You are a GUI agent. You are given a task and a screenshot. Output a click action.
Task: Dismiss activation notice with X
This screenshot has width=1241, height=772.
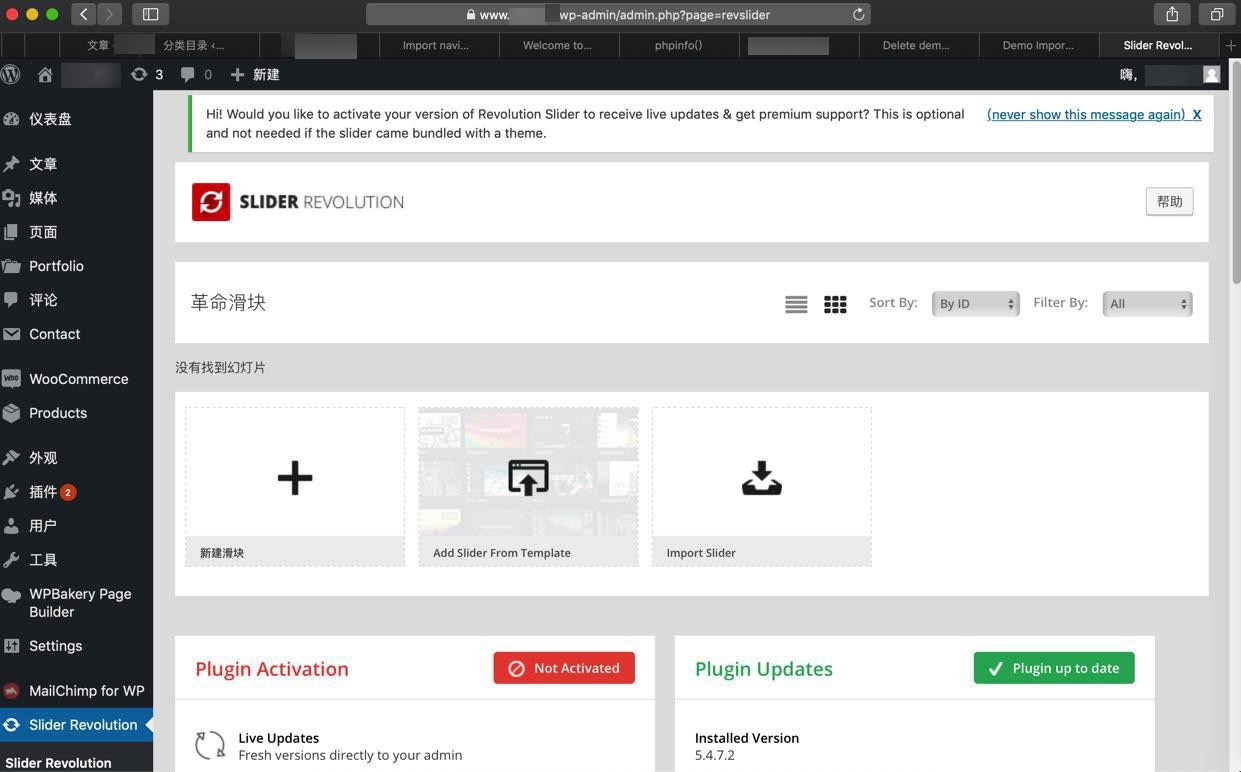1196,114
